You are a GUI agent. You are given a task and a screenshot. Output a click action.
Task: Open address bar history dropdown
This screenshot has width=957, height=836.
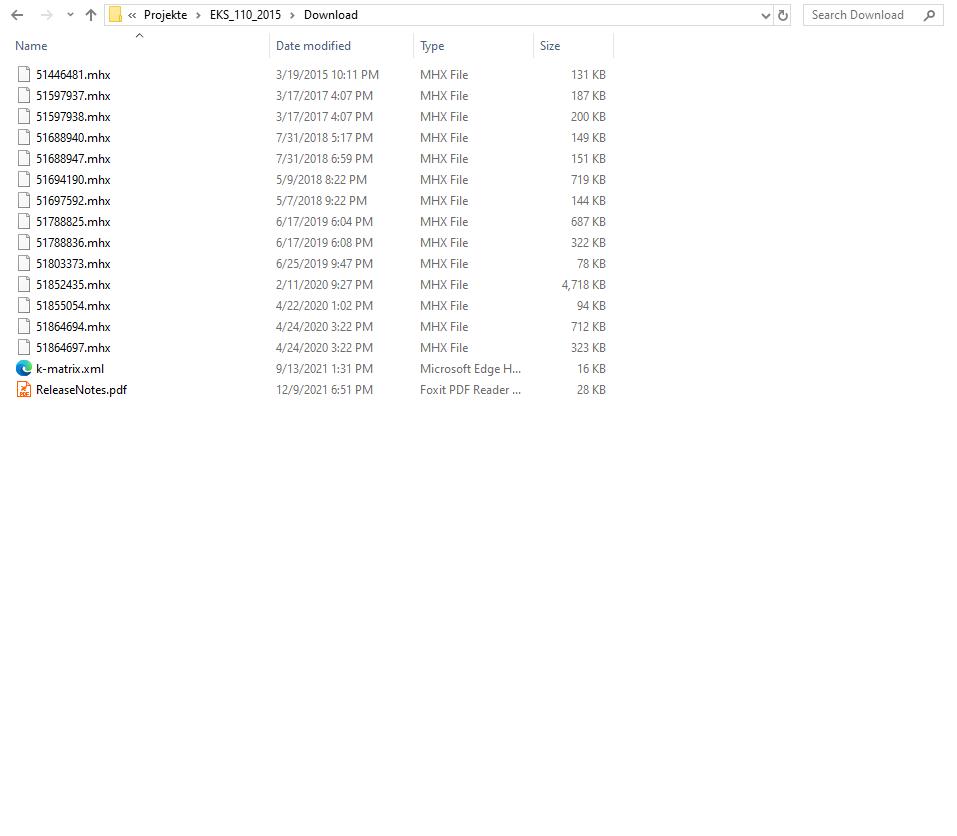765,16
